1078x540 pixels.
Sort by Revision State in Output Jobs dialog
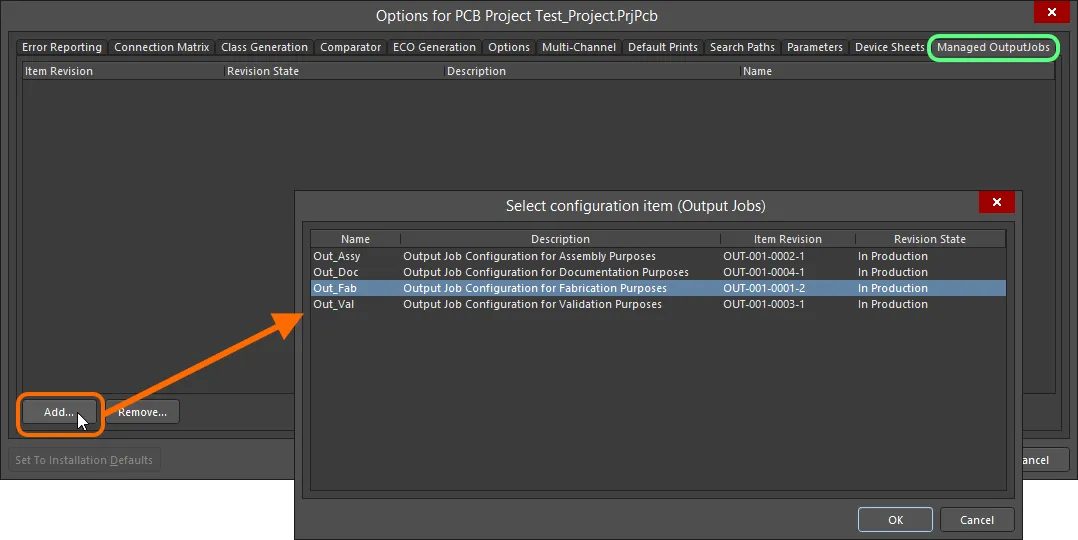tap(930, 239)
